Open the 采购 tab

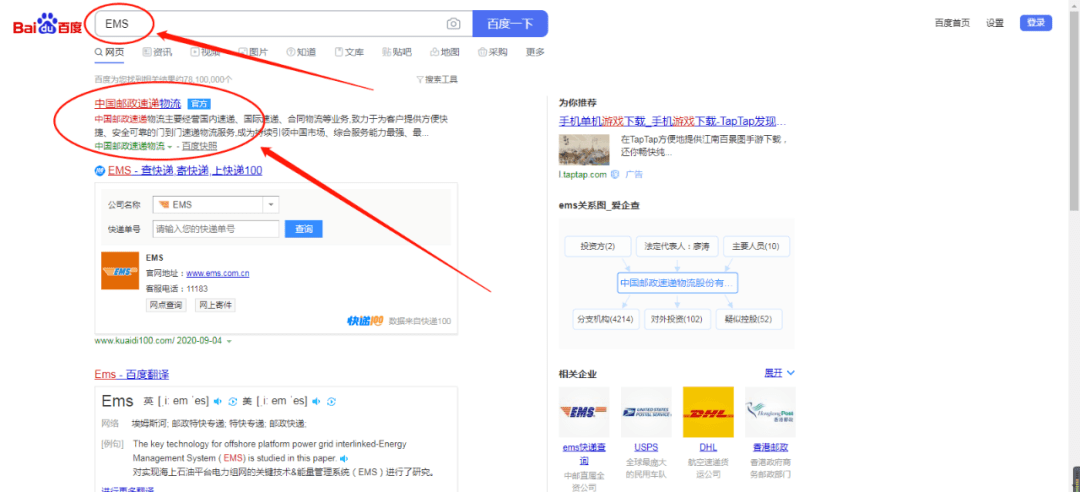pos(492,52)
